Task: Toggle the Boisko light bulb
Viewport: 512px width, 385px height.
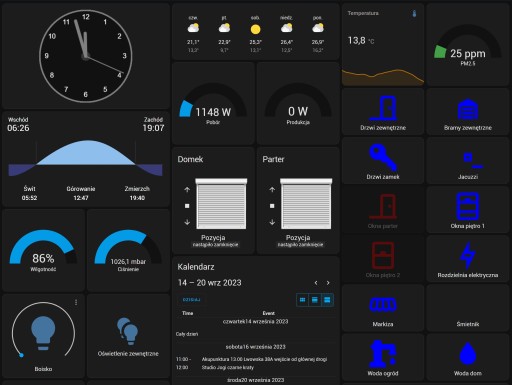Action: (x=43, y=333)
